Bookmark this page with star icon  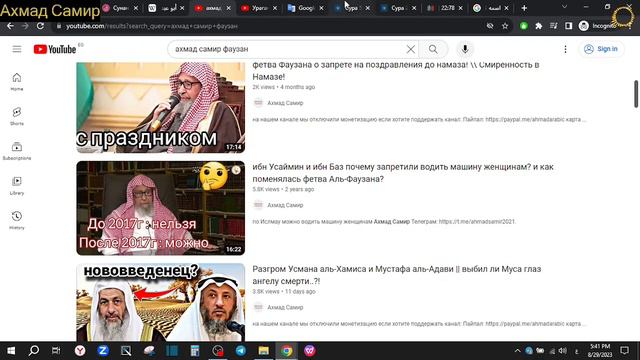(505, 26)
